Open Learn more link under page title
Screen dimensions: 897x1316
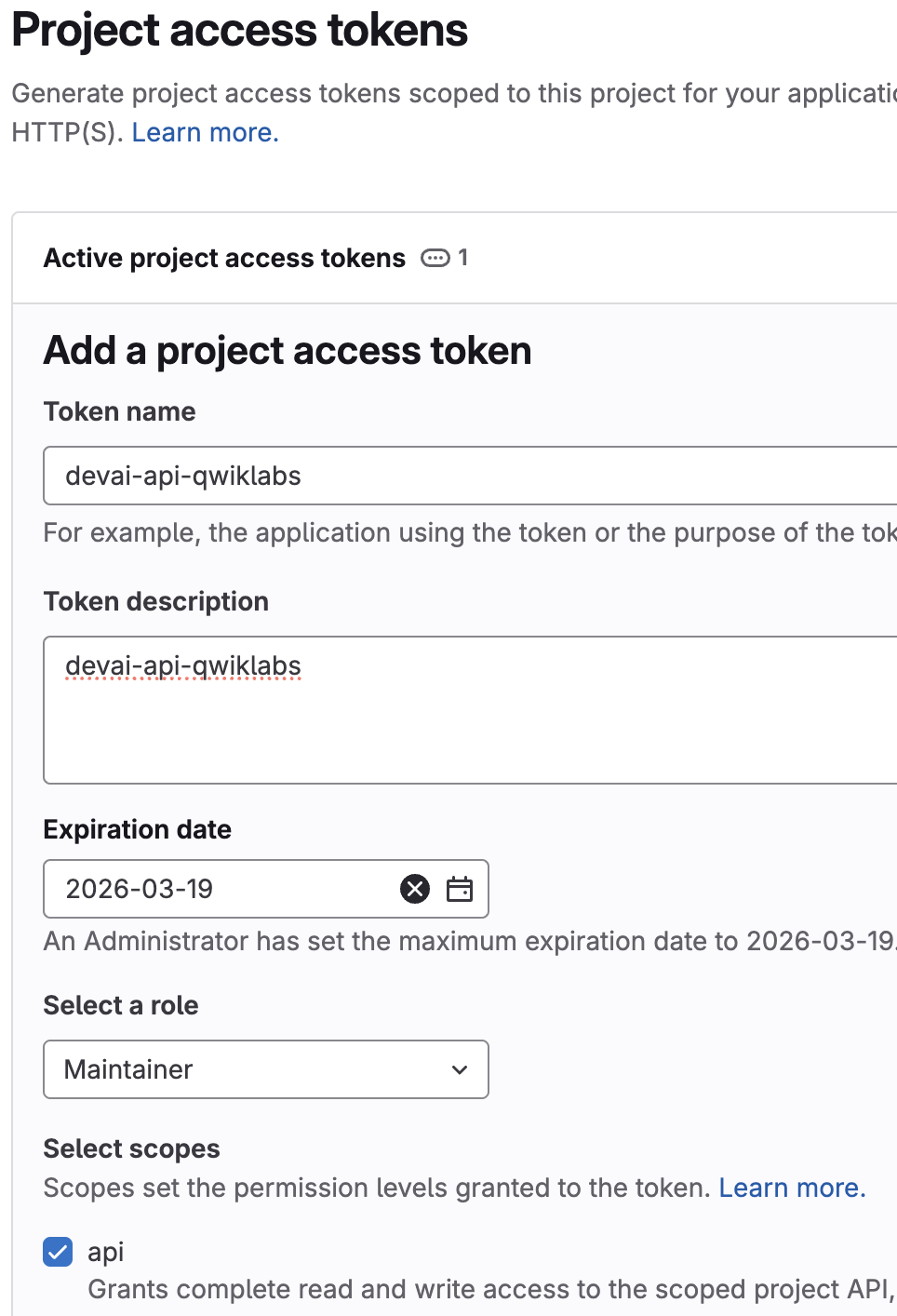pos(205,132)
